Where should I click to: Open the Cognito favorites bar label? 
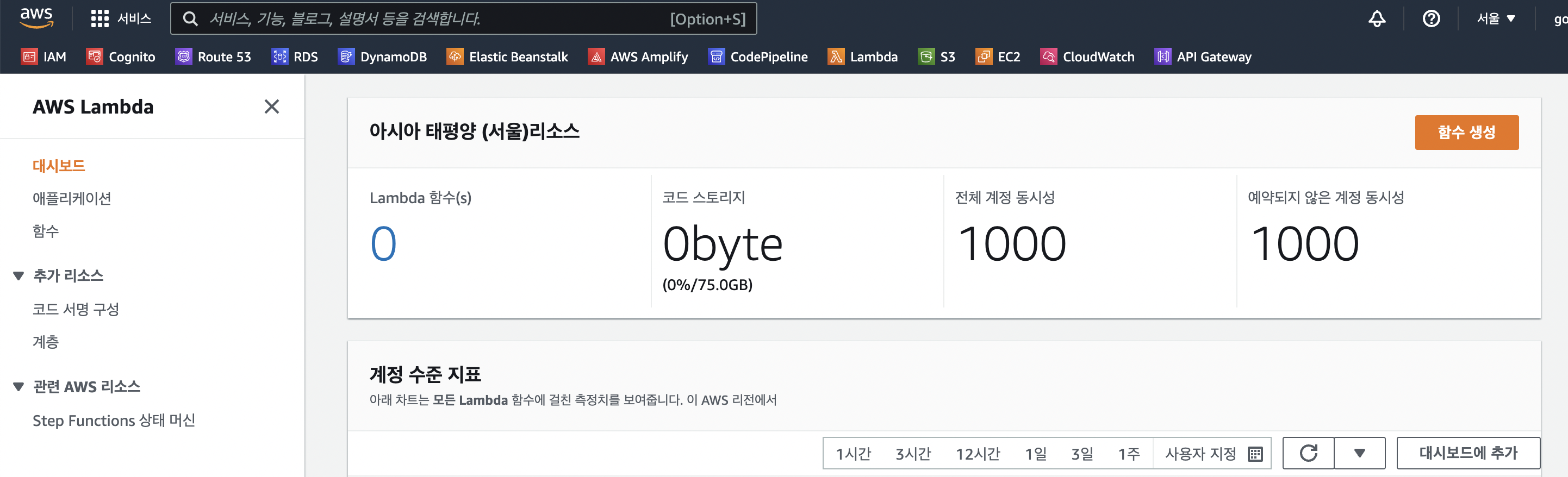(x=132, y=57)
